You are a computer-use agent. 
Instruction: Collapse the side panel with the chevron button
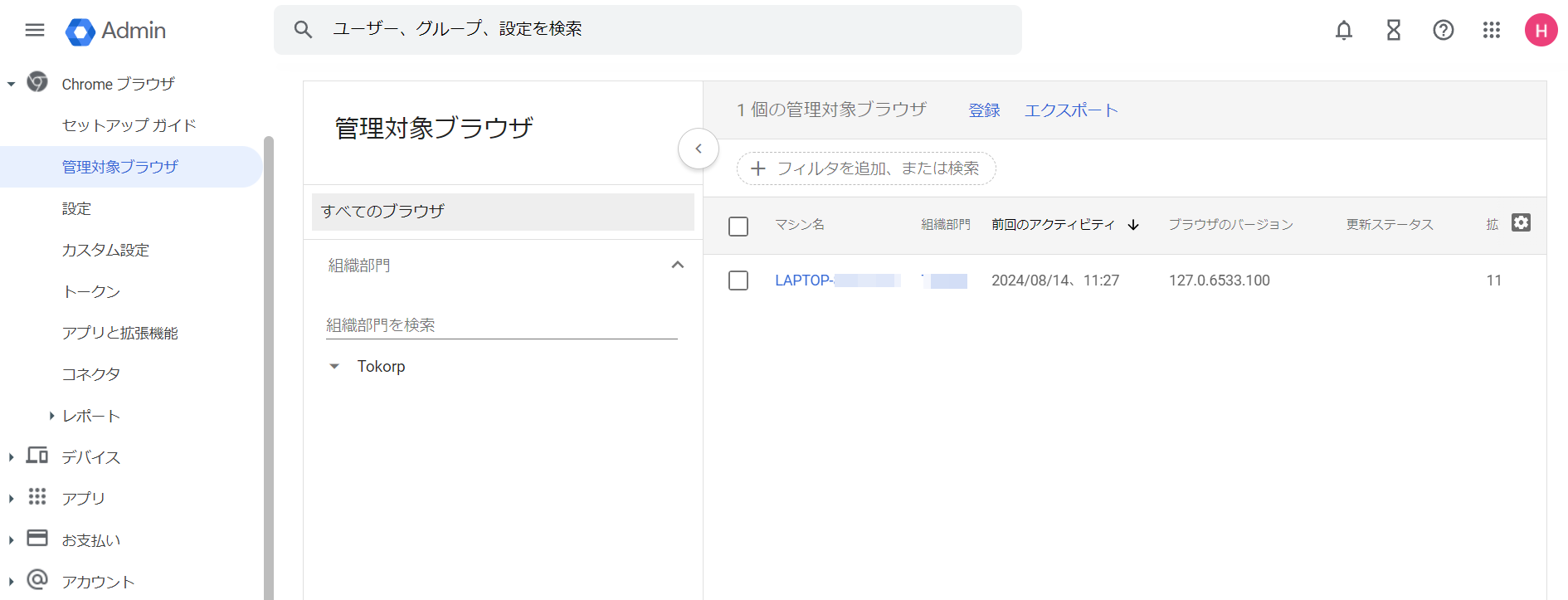click(698, 149)
